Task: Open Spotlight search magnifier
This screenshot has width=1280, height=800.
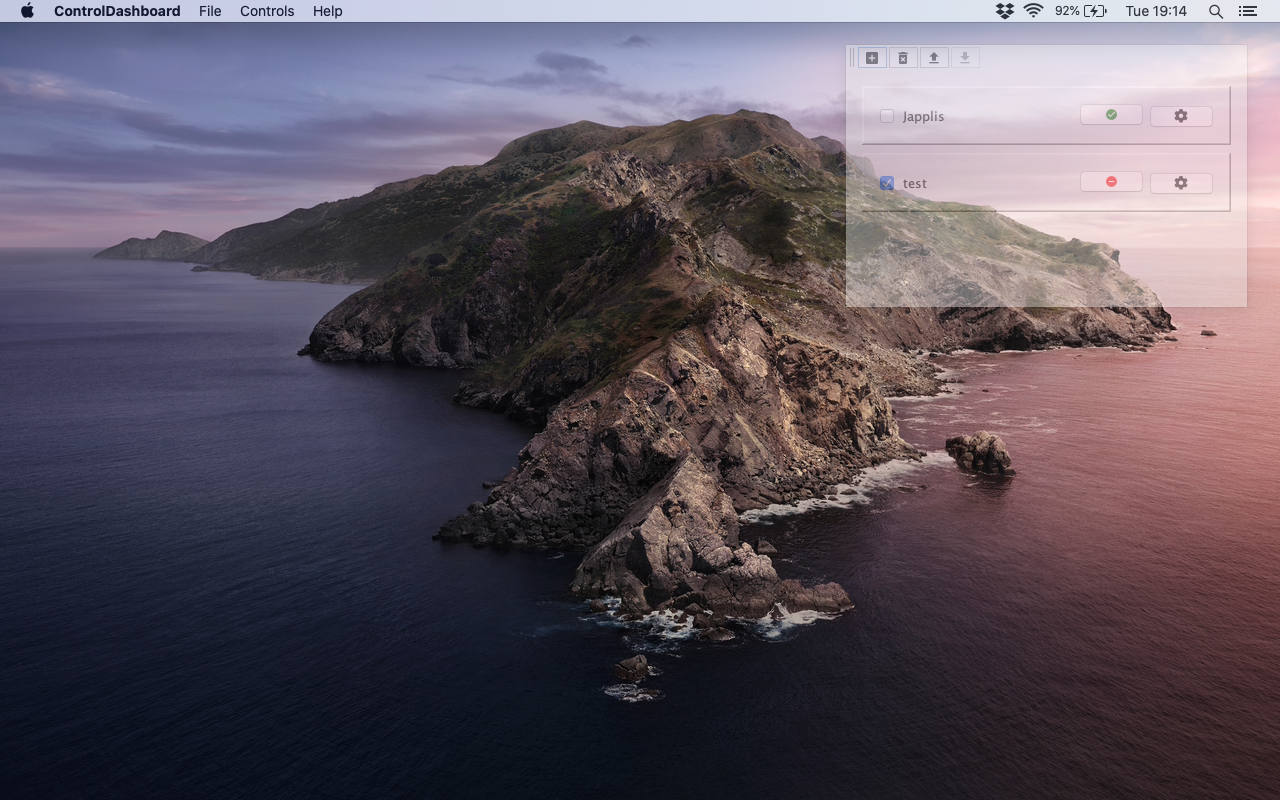Action: pos(1216,11)
